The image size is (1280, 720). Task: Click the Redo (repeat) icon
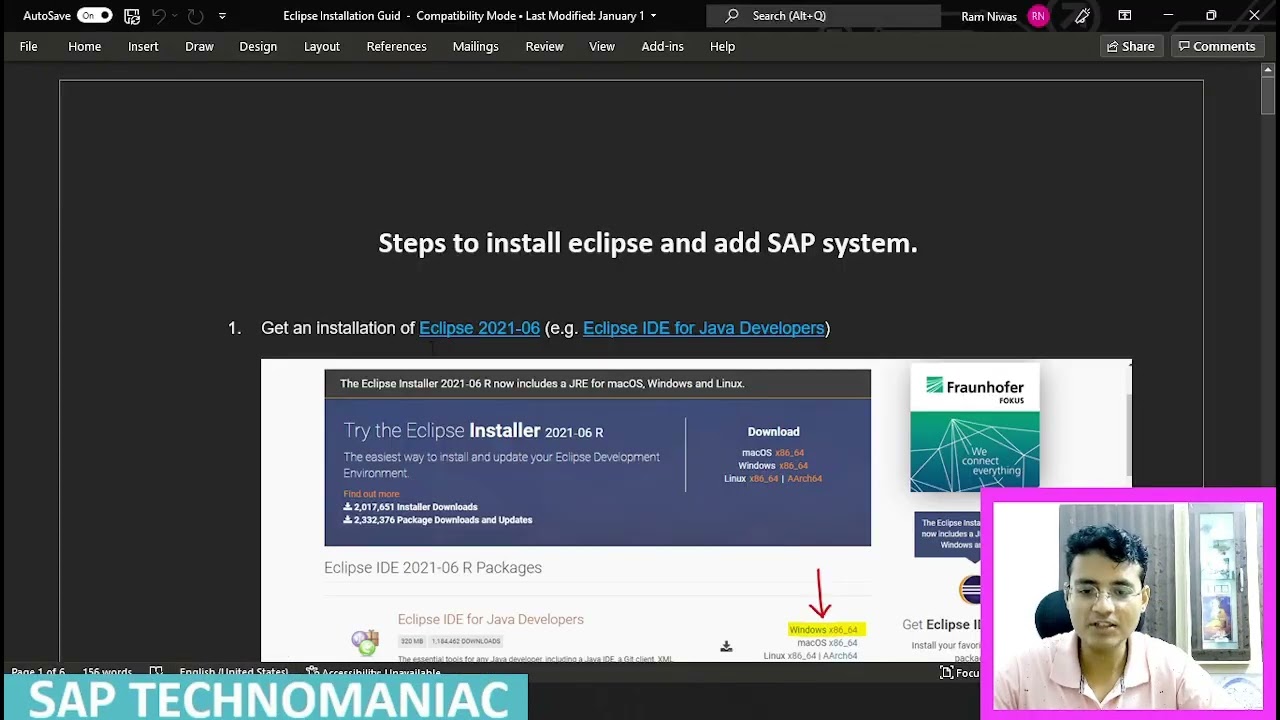point(196,15)
